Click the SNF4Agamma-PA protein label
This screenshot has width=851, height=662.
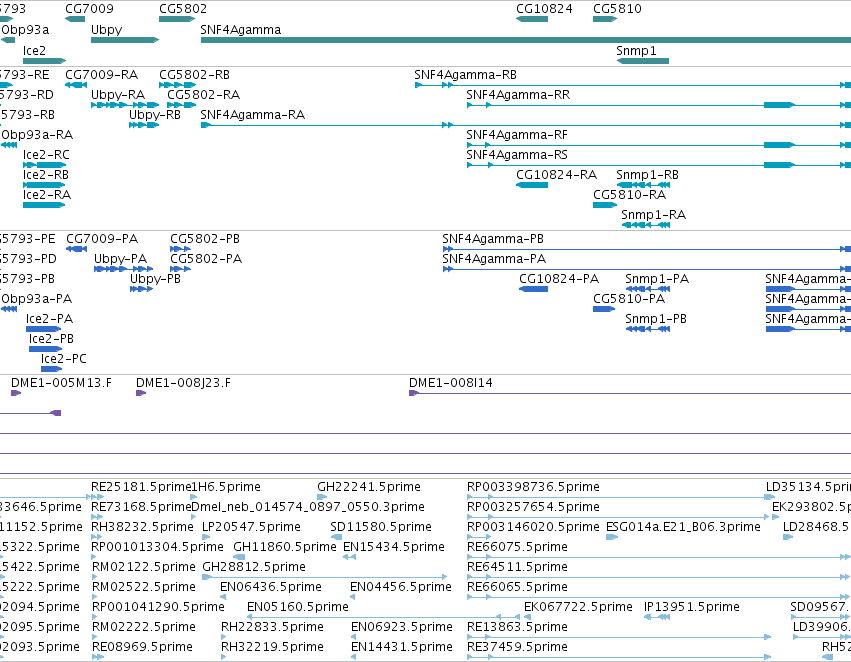point(494,259)
